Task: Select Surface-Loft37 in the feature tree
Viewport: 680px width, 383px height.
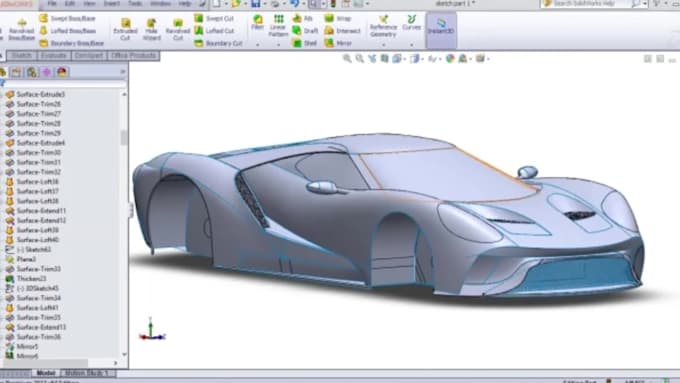Action: click(33, 191)
